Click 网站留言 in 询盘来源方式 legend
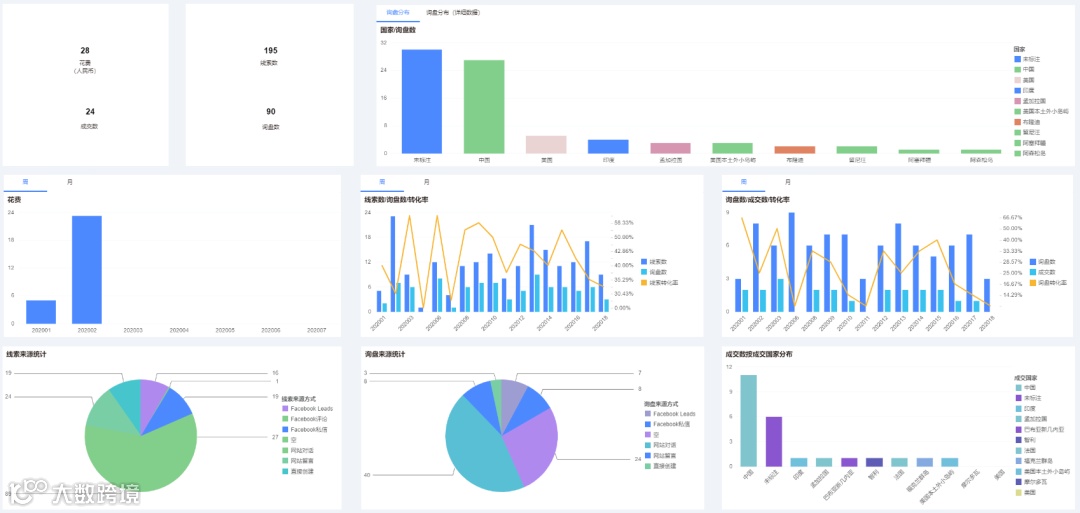This screenshot has height=513, width=1080. 659,456
